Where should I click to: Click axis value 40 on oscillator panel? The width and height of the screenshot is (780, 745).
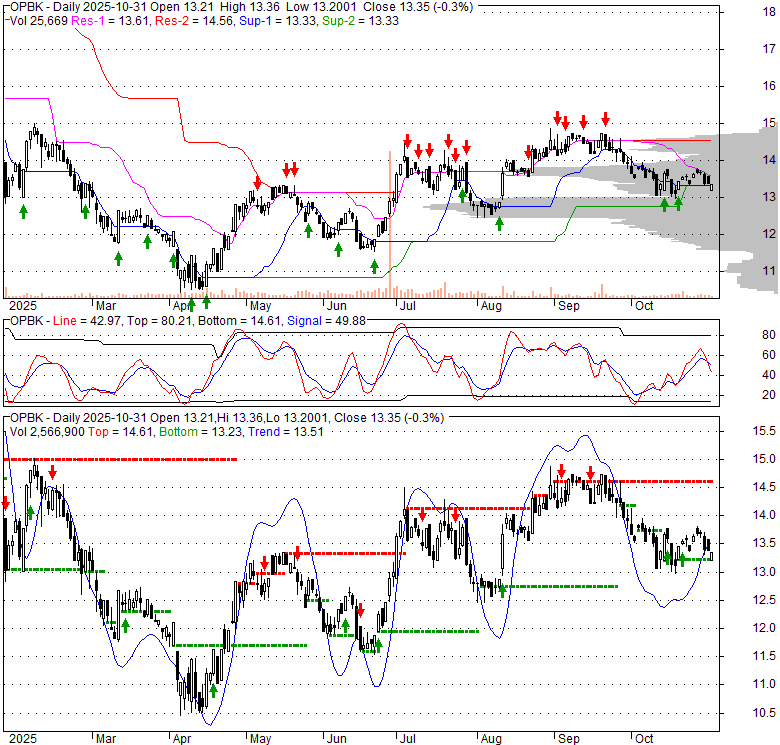769,375
